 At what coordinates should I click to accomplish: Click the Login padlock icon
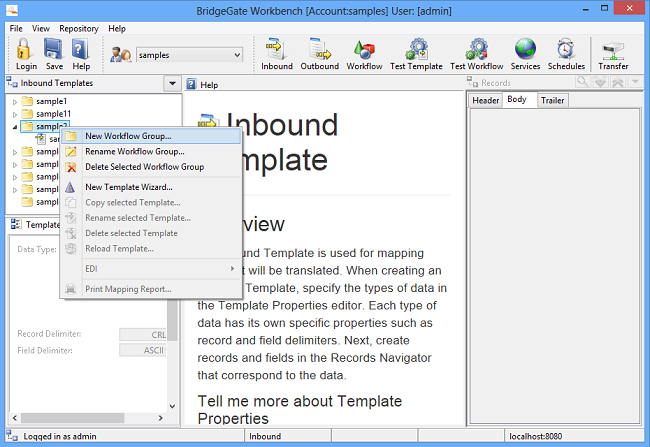tap(24, 49)
